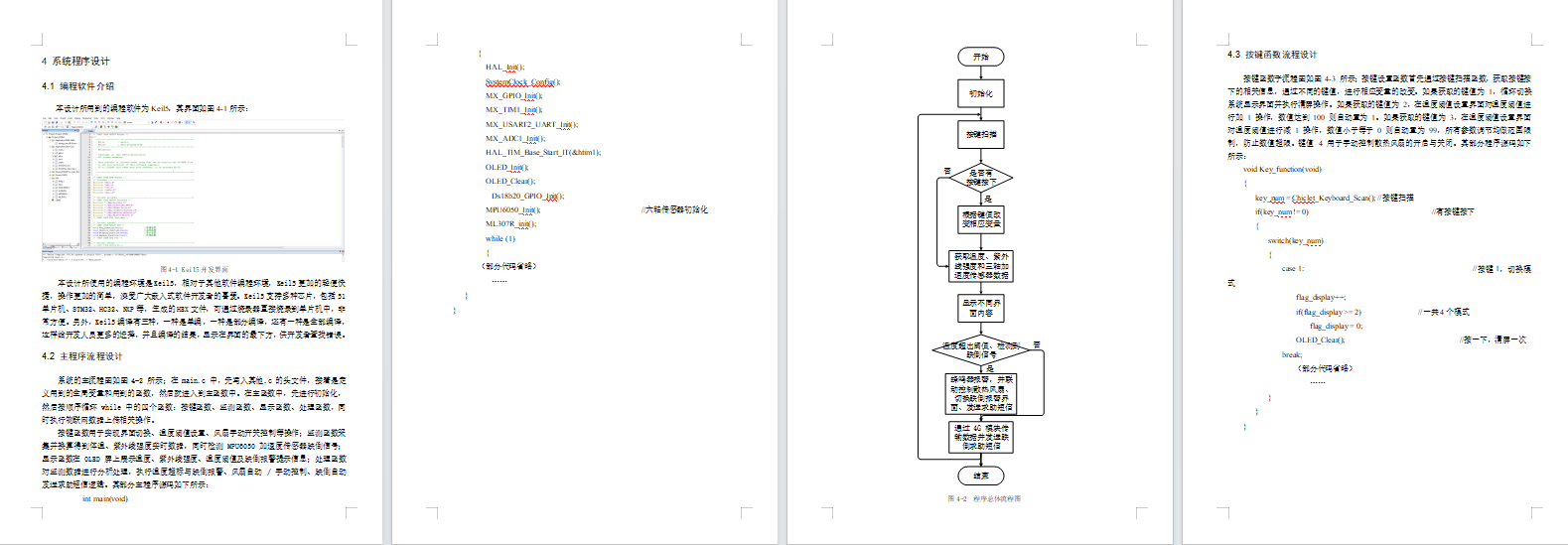Select the '获取温度、紫外线强度' flowchart box
The width and height of the screenshot is (1568, 545).
pyautogui.click(x=981, y=266)
